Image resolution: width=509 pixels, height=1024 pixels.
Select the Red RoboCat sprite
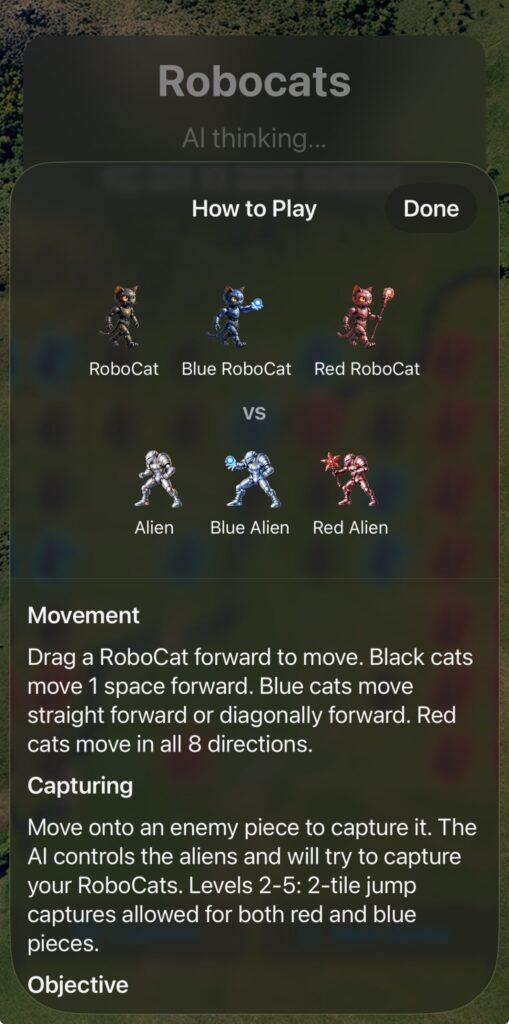point(368,317)
